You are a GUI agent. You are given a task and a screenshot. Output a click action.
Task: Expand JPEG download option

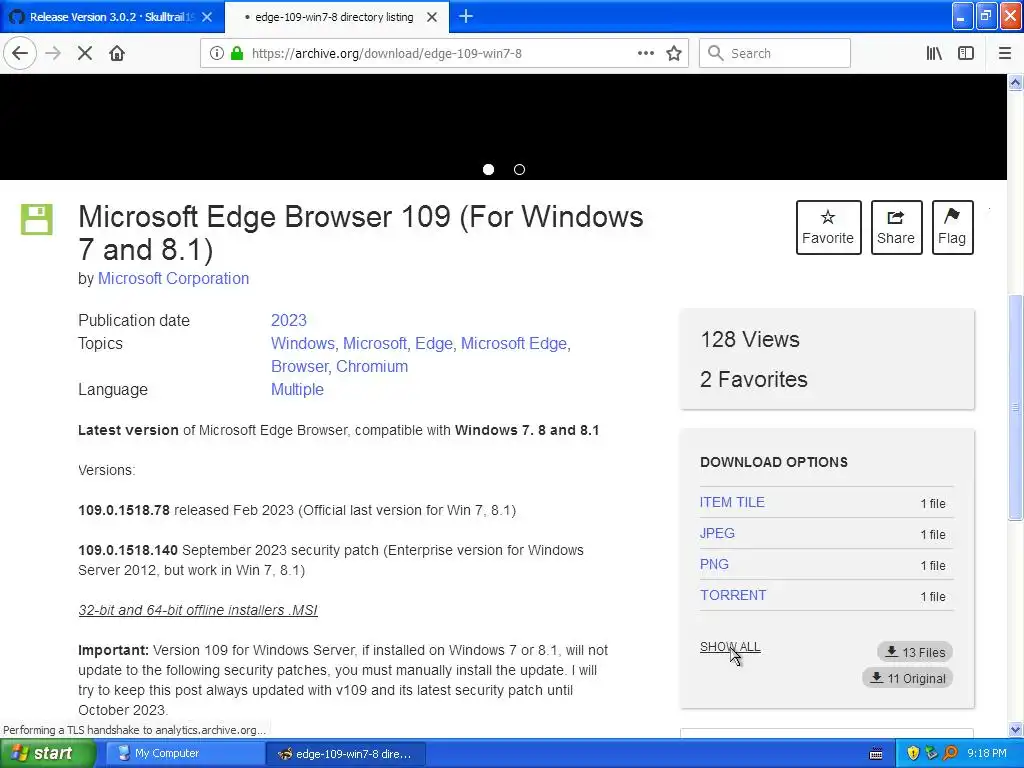717,534
